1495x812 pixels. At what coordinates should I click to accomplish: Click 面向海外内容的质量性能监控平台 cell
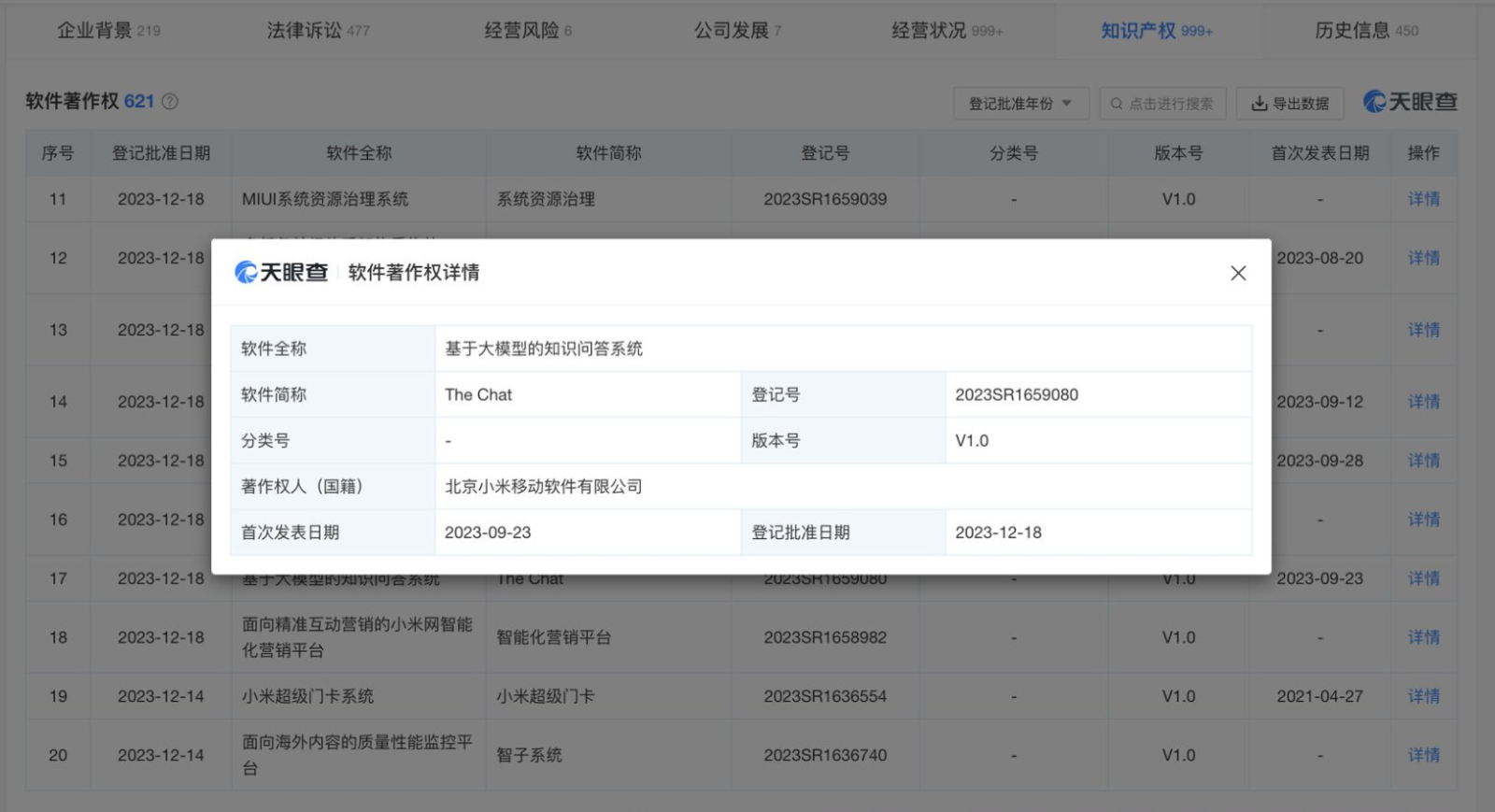pos(358,755)
